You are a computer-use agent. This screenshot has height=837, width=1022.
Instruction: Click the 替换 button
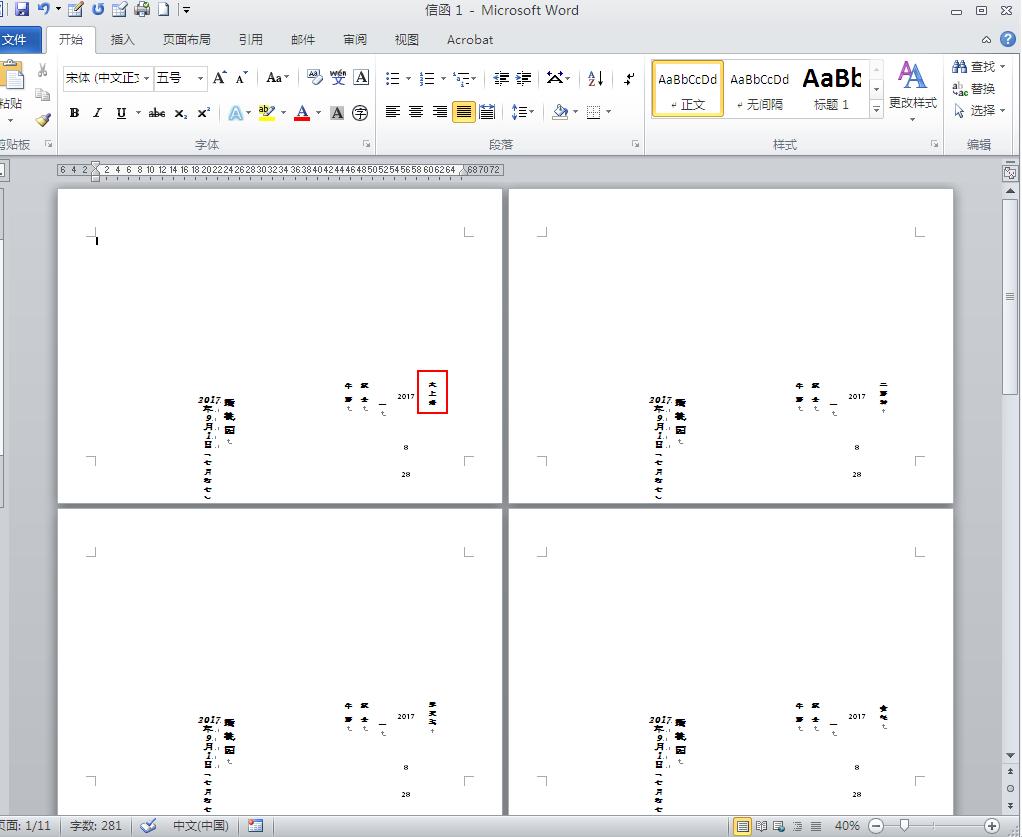(974, 89)
